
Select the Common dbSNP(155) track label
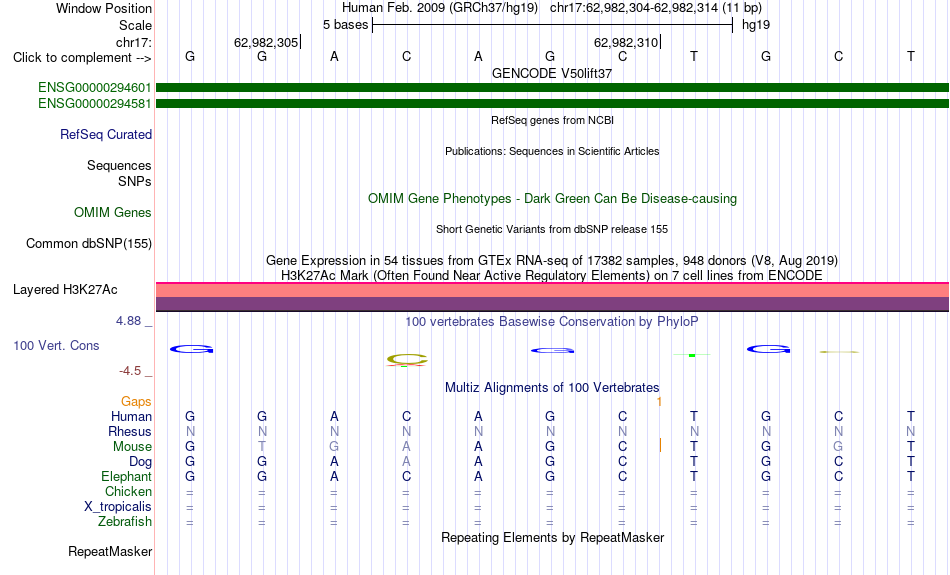88,244
